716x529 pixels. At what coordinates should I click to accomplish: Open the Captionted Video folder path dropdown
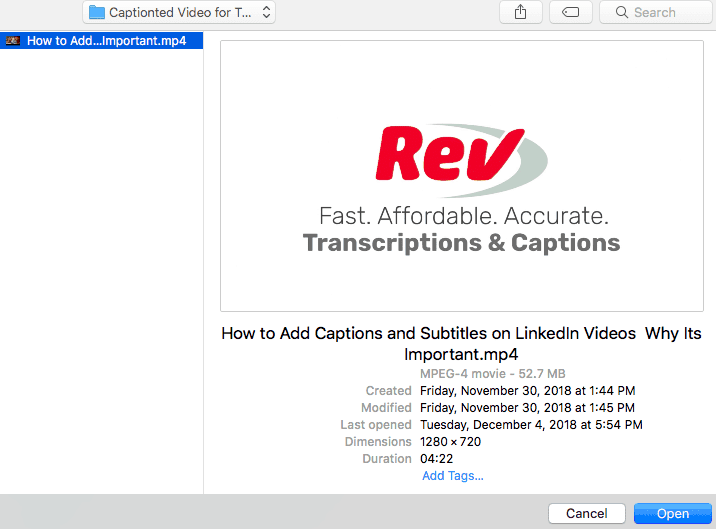(179, 12)
